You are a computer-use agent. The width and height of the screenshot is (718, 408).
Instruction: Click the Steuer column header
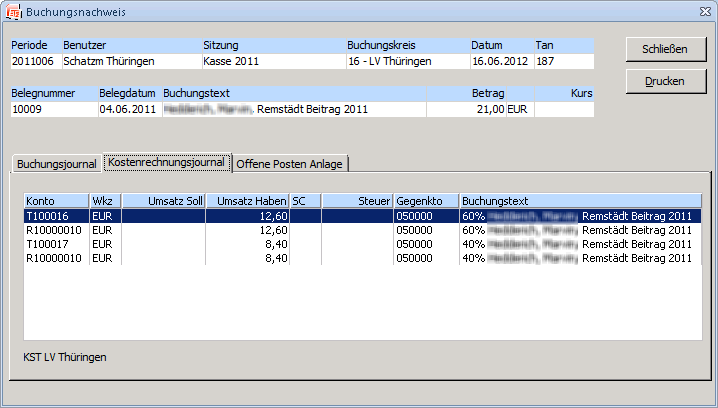(357, 200)
